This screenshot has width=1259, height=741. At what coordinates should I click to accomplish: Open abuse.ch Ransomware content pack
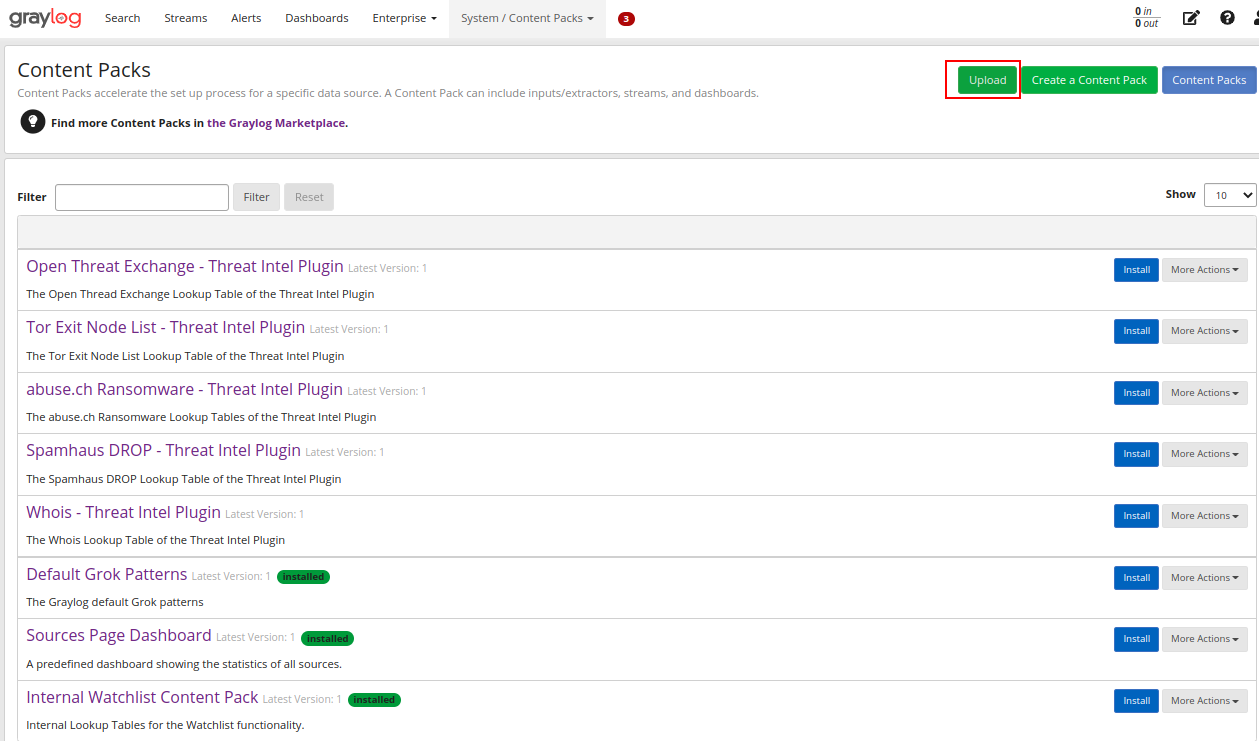click(184, 389)
